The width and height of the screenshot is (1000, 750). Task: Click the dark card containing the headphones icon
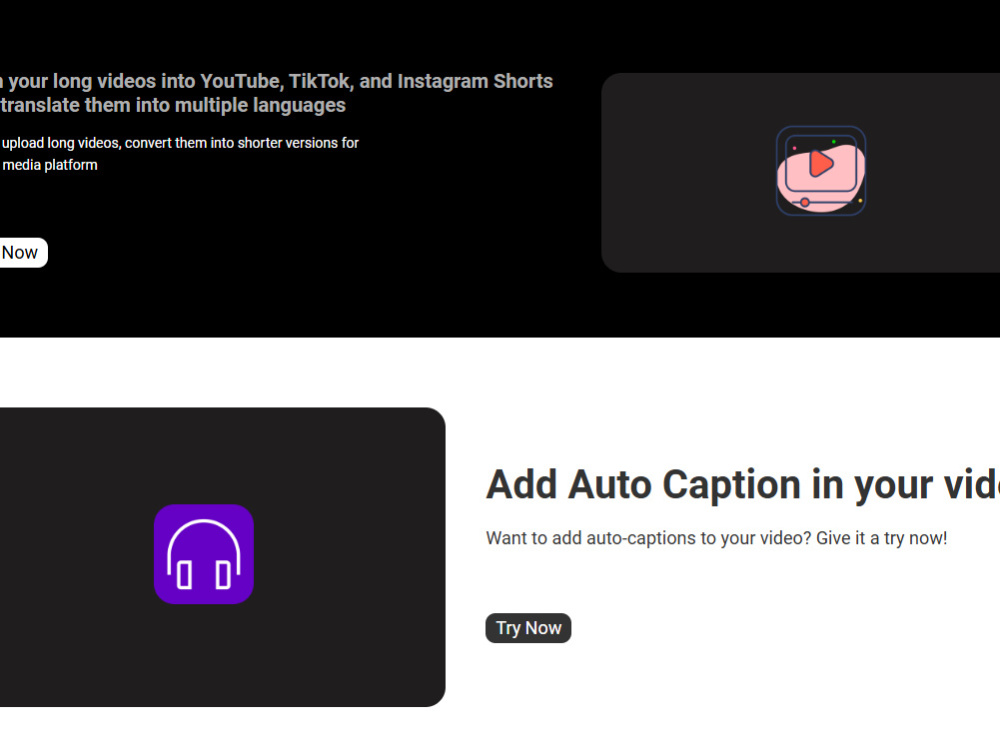point(223,557)
